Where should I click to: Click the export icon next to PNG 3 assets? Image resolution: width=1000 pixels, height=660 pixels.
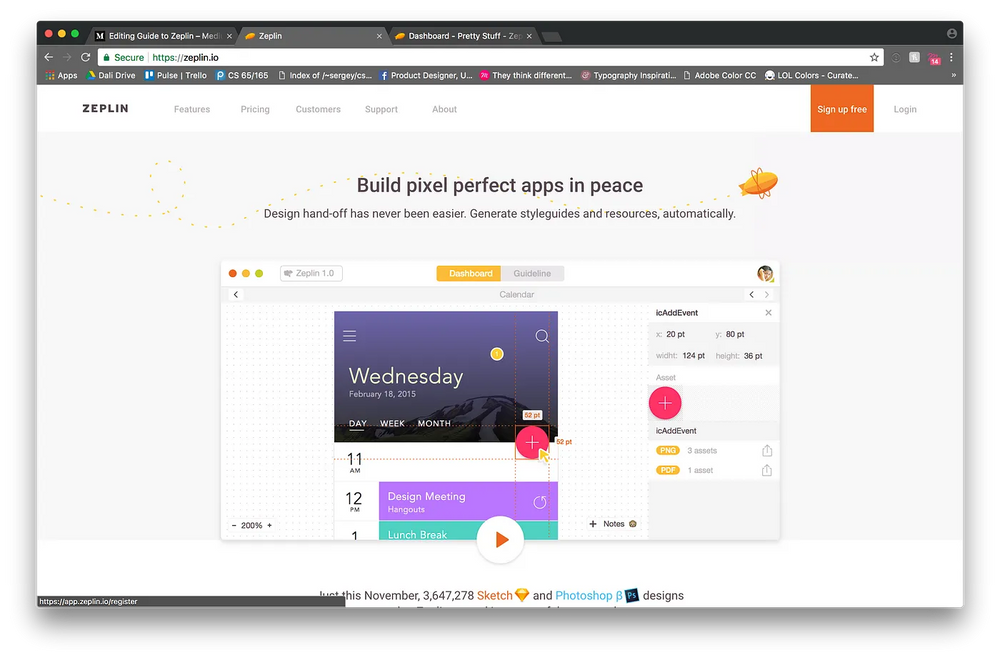click(x=767, y=450)
